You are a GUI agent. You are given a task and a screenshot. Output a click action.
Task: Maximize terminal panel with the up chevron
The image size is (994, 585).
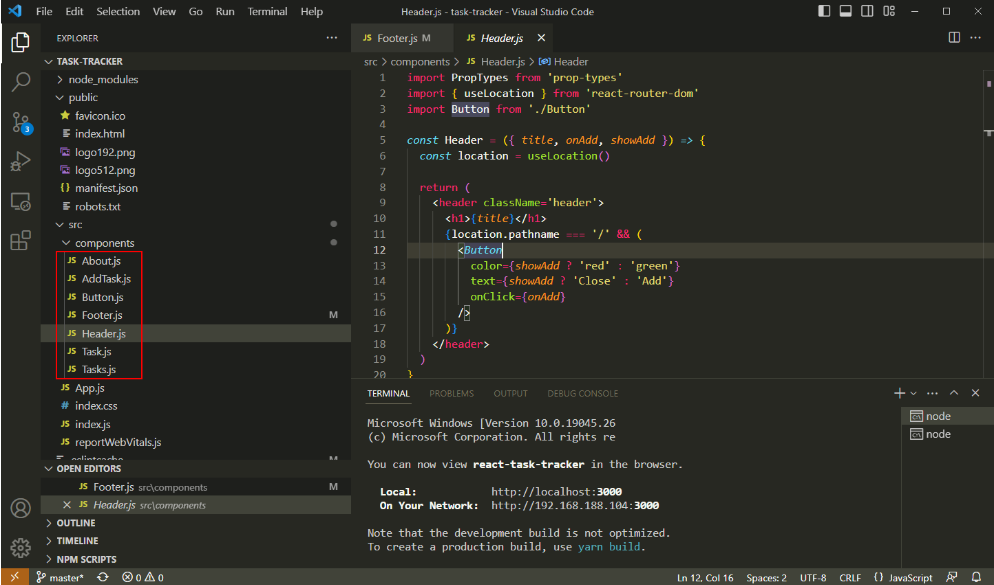tap(954, 393)
